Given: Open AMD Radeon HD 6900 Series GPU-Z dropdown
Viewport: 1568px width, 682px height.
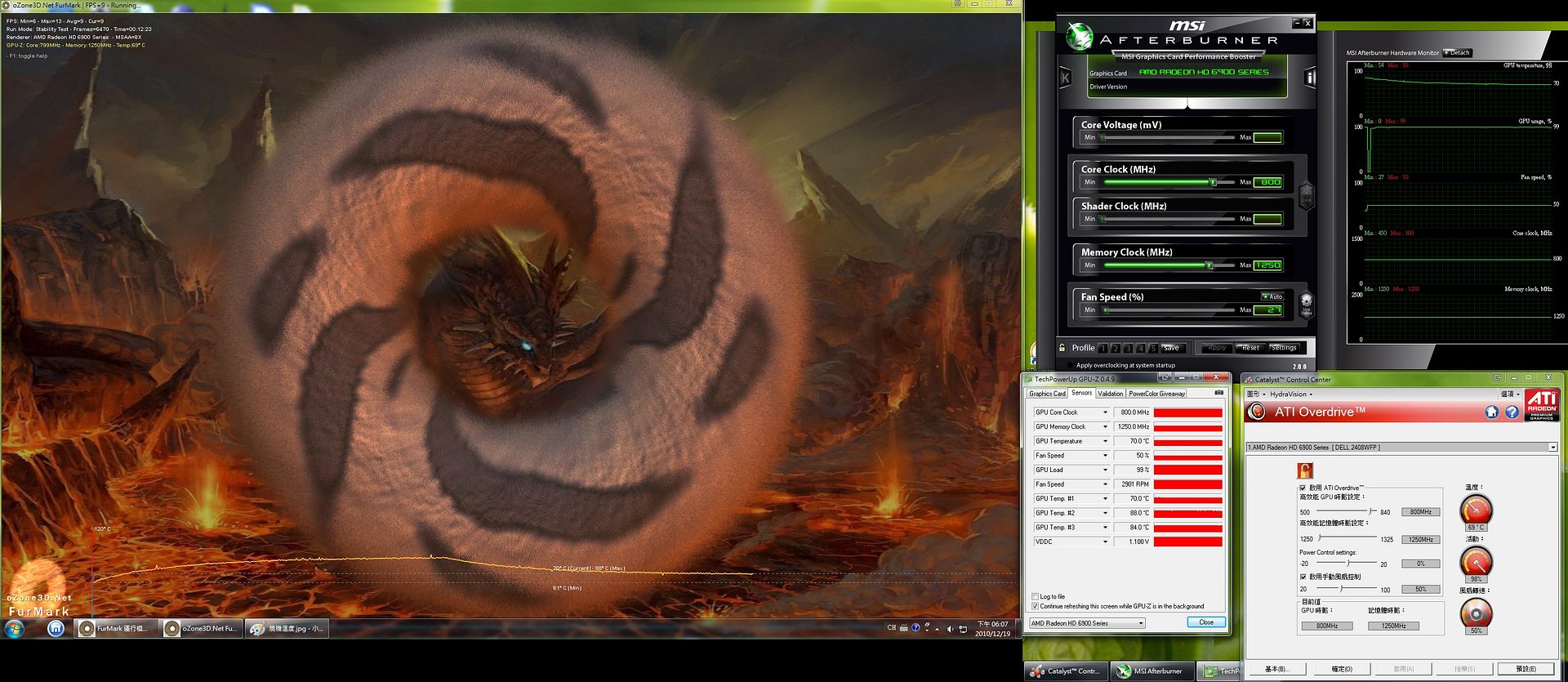Looking at the screenshot, I should 1087,623.
